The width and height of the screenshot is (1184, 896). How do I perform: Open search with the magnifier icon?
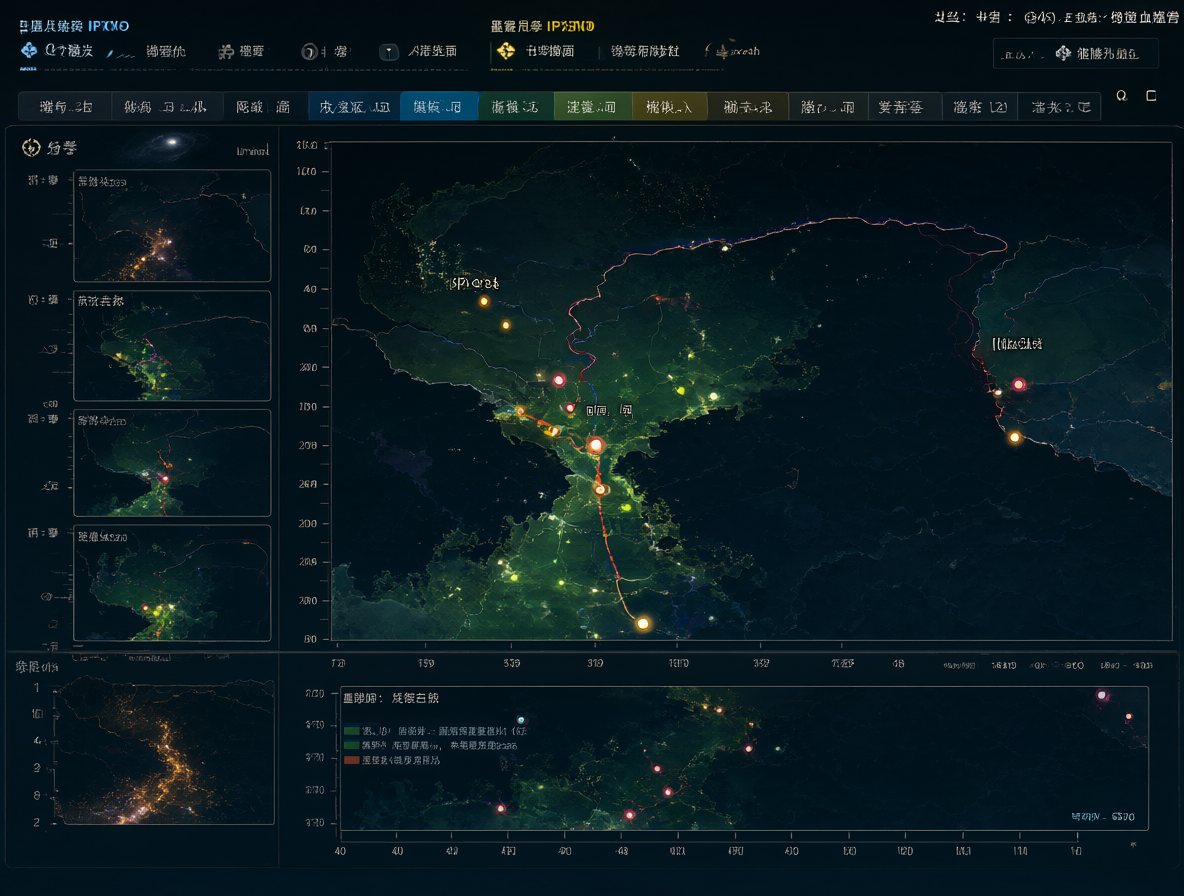point(1121,95)
